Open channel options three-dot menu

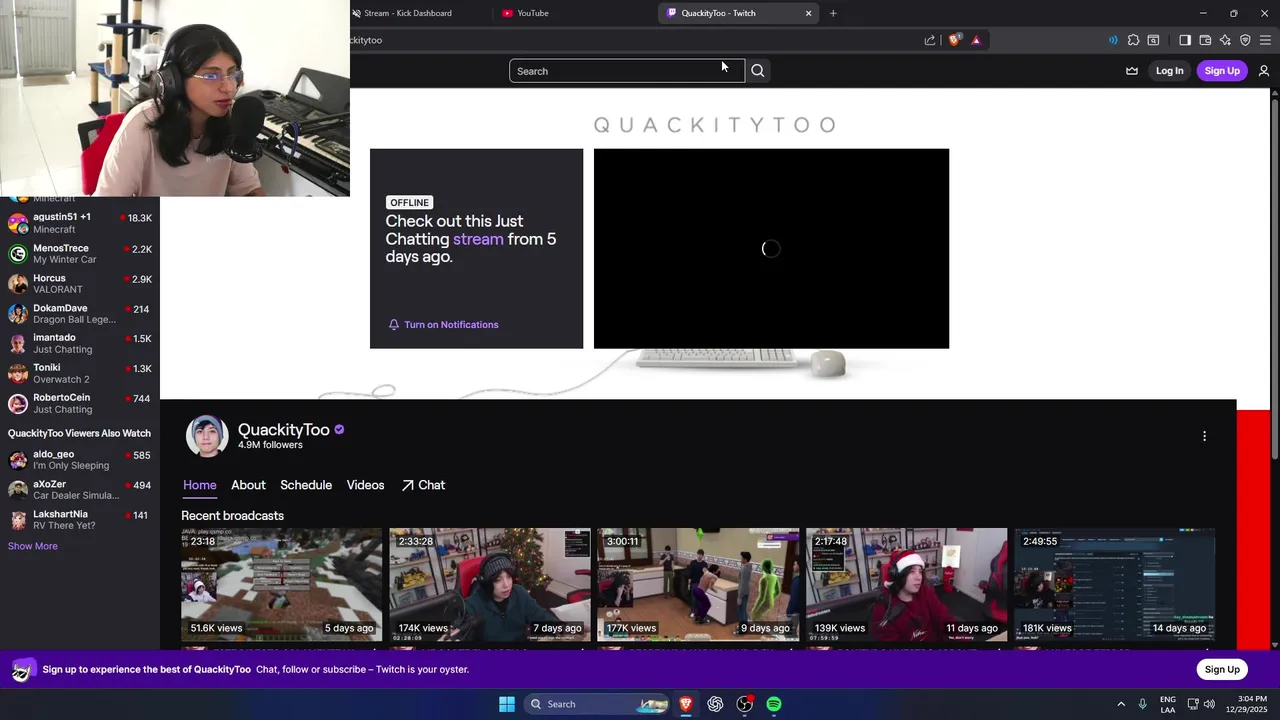point(1204,436)
